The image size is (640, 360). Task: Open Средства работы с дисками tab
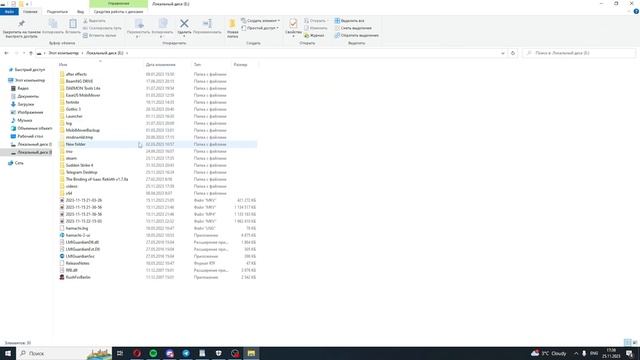(x=118, y=12)
